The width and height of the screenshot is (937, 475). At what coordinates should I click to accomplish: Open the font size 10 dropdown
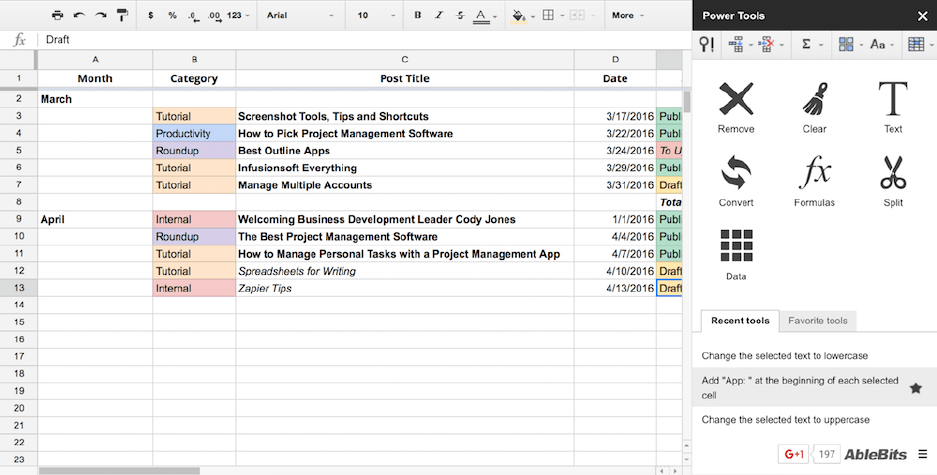[376, 16]
